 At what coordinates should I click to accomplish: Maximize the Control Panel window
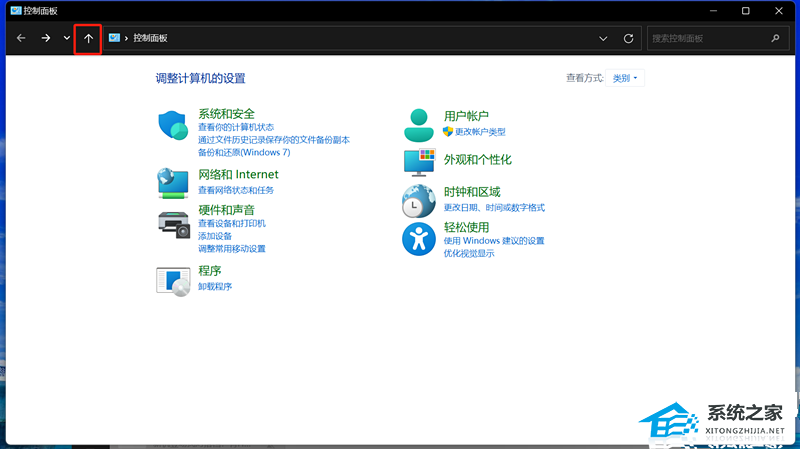point(745,11)
